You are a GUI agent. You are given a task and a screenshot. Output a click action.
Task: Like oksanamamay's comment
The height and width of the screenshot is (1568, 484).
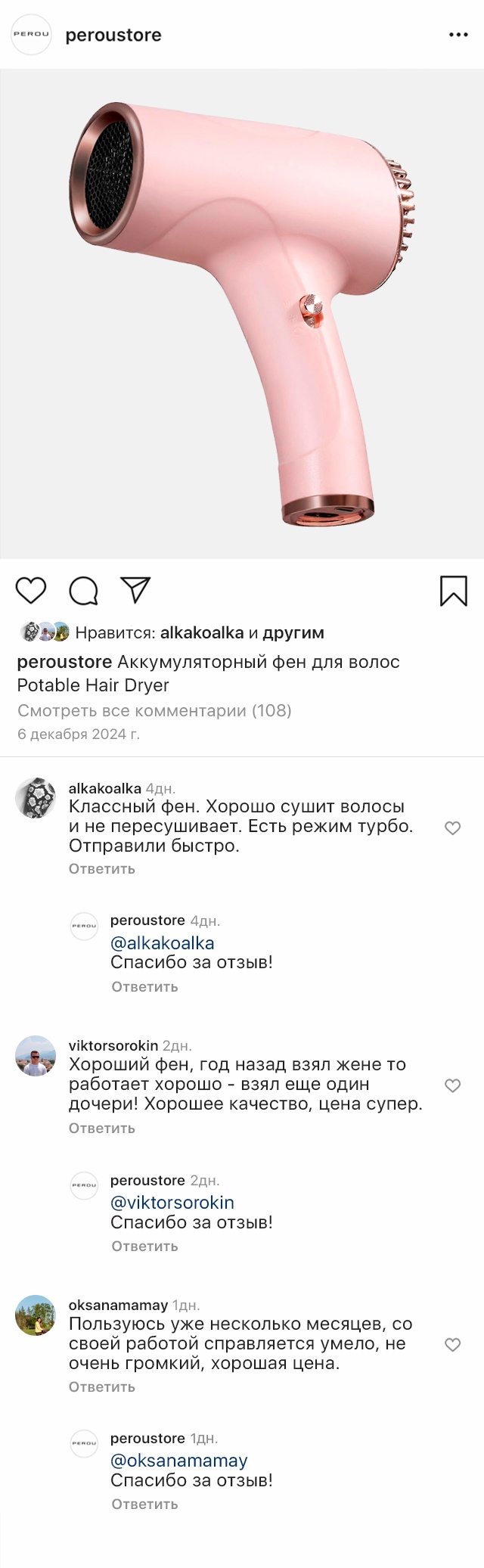452,1345
